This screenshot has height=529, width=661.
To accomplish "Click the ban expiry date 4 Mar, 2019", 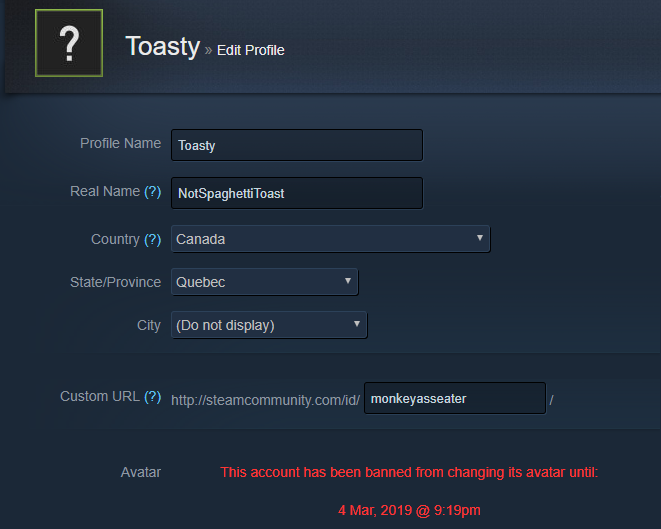I will [375, 510].
